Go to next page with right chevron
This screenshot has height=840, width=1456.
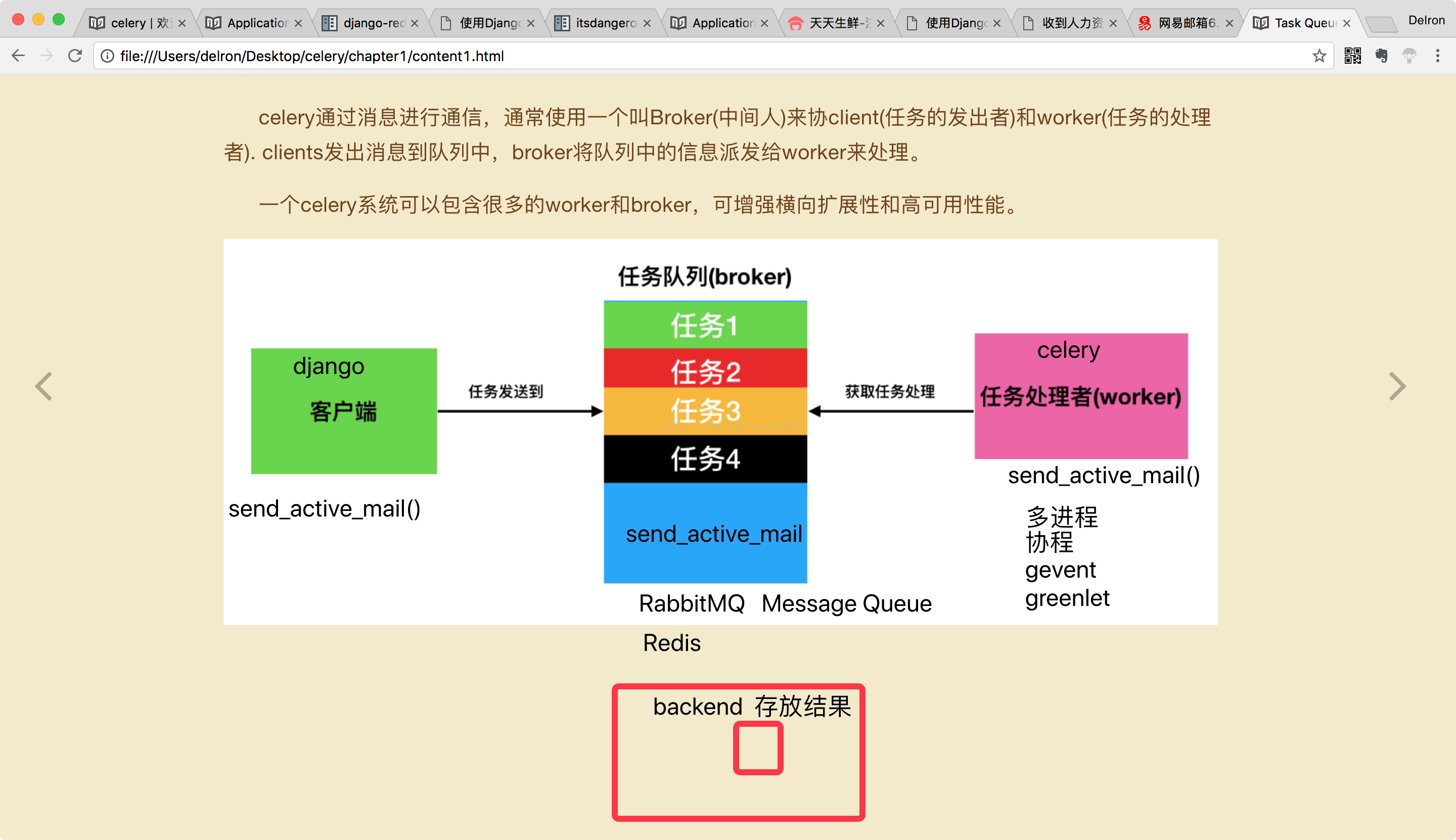[x=1397, y=386]
